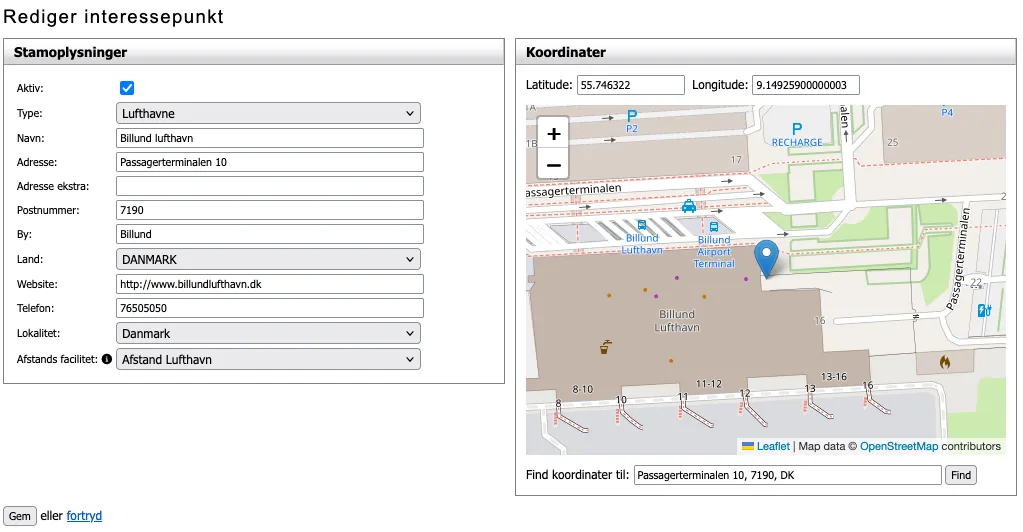The width and height of the screenshot is (1023, 532).
Task: Click the map zoom out minus button
Action: click(554, 165)
